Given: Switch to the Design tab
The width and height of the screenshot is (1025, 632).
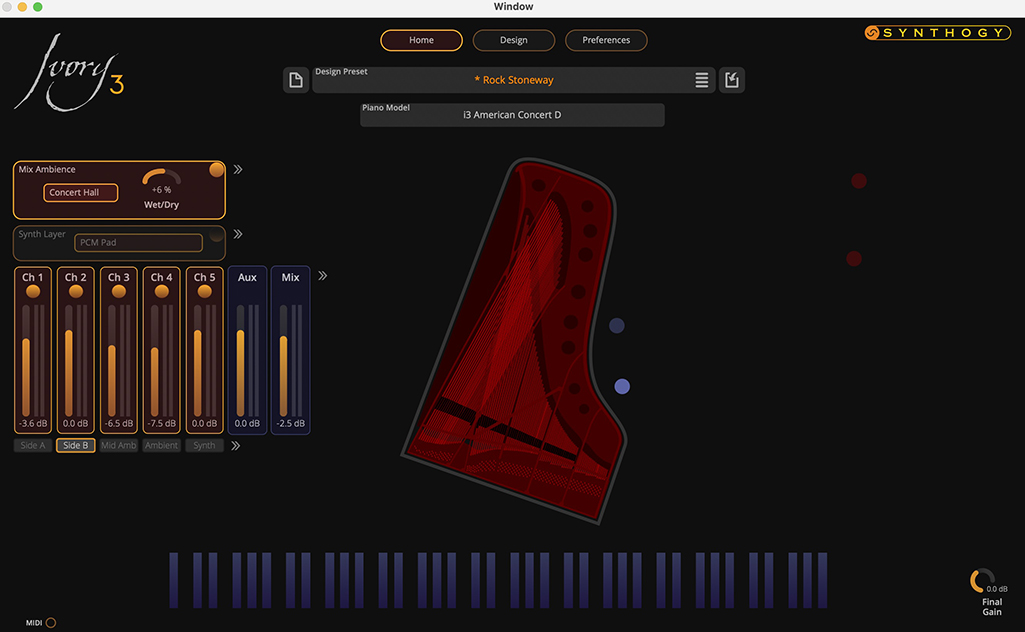Looking at the screenshot, I should (513, 40).
